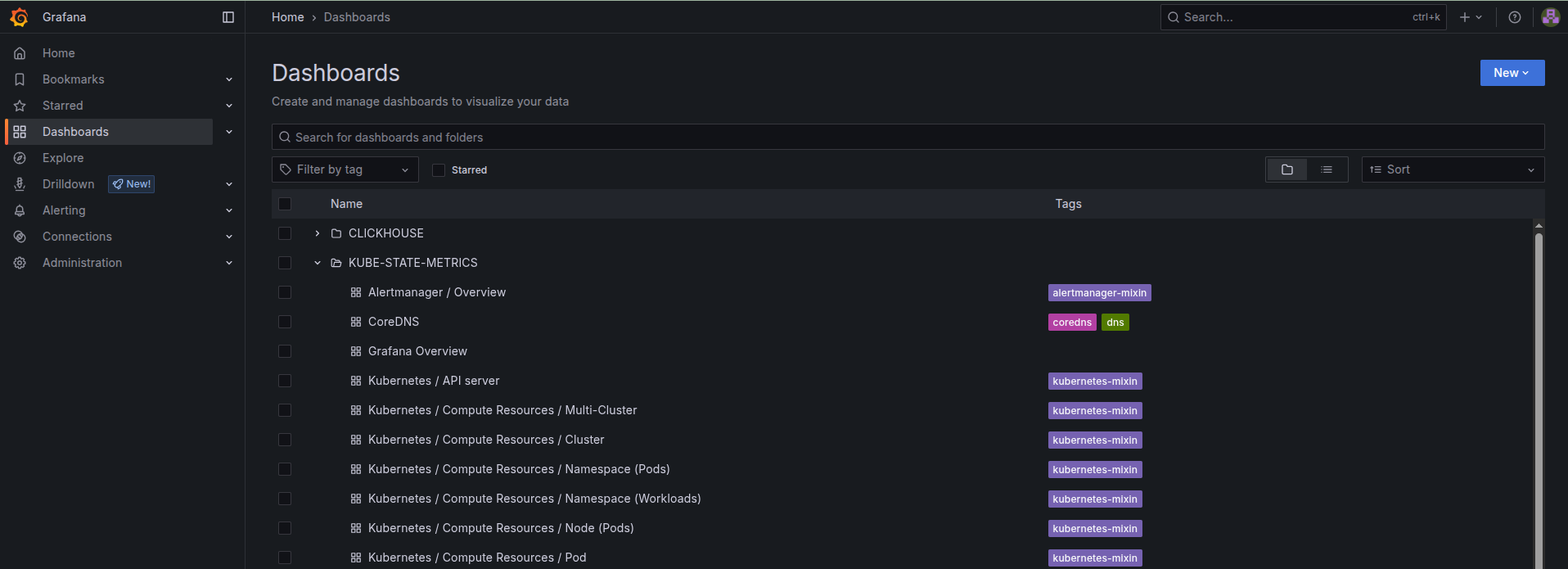This screenshot has height=569, width=1568.
Task: Open the help question mark icon
Action: pyautogui.click(x=1515, y=17)
